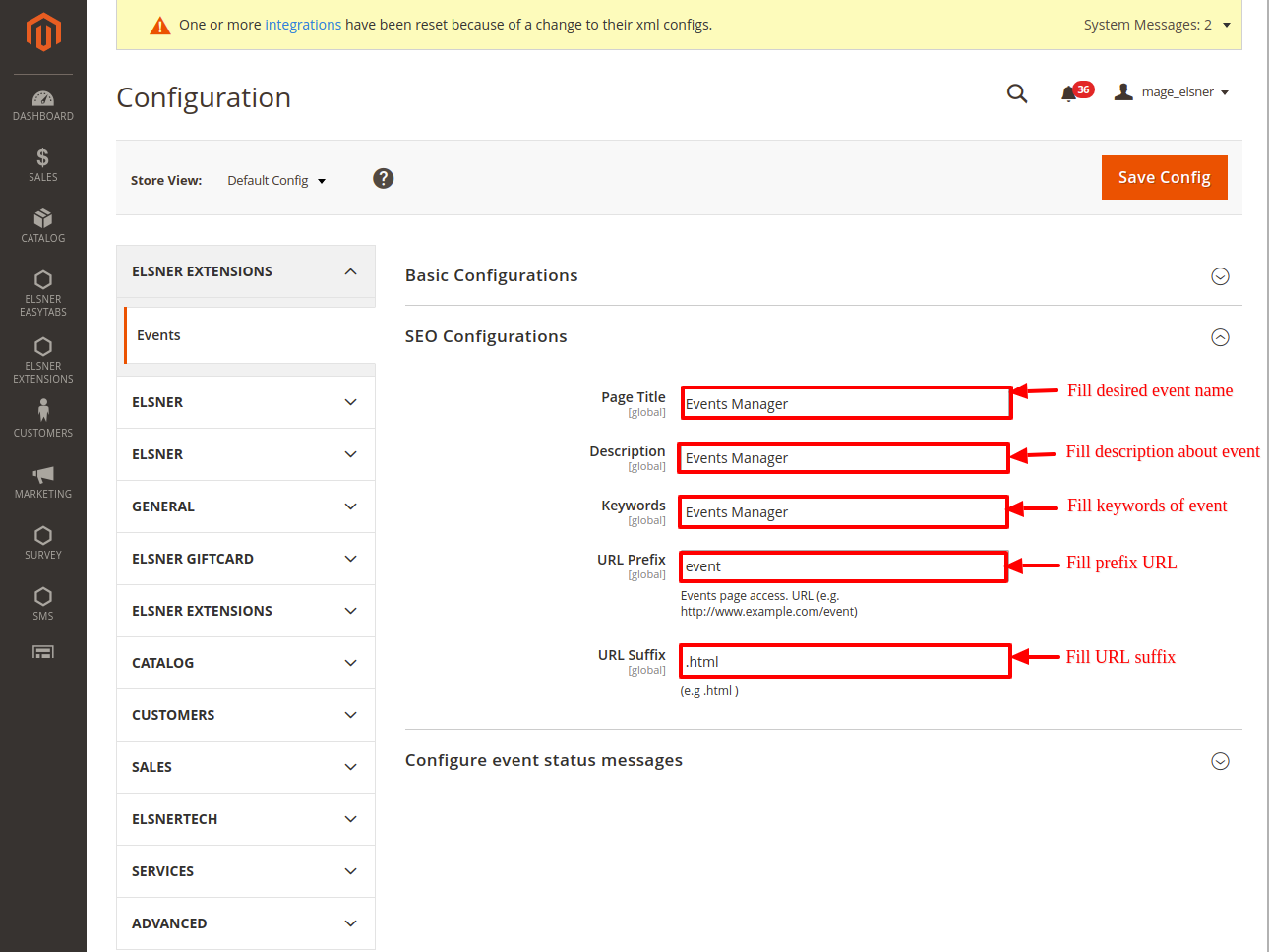This screenshot has width=1269, height=952.
Task: View notifications via the bell icon
Action: pos(1068,93)
